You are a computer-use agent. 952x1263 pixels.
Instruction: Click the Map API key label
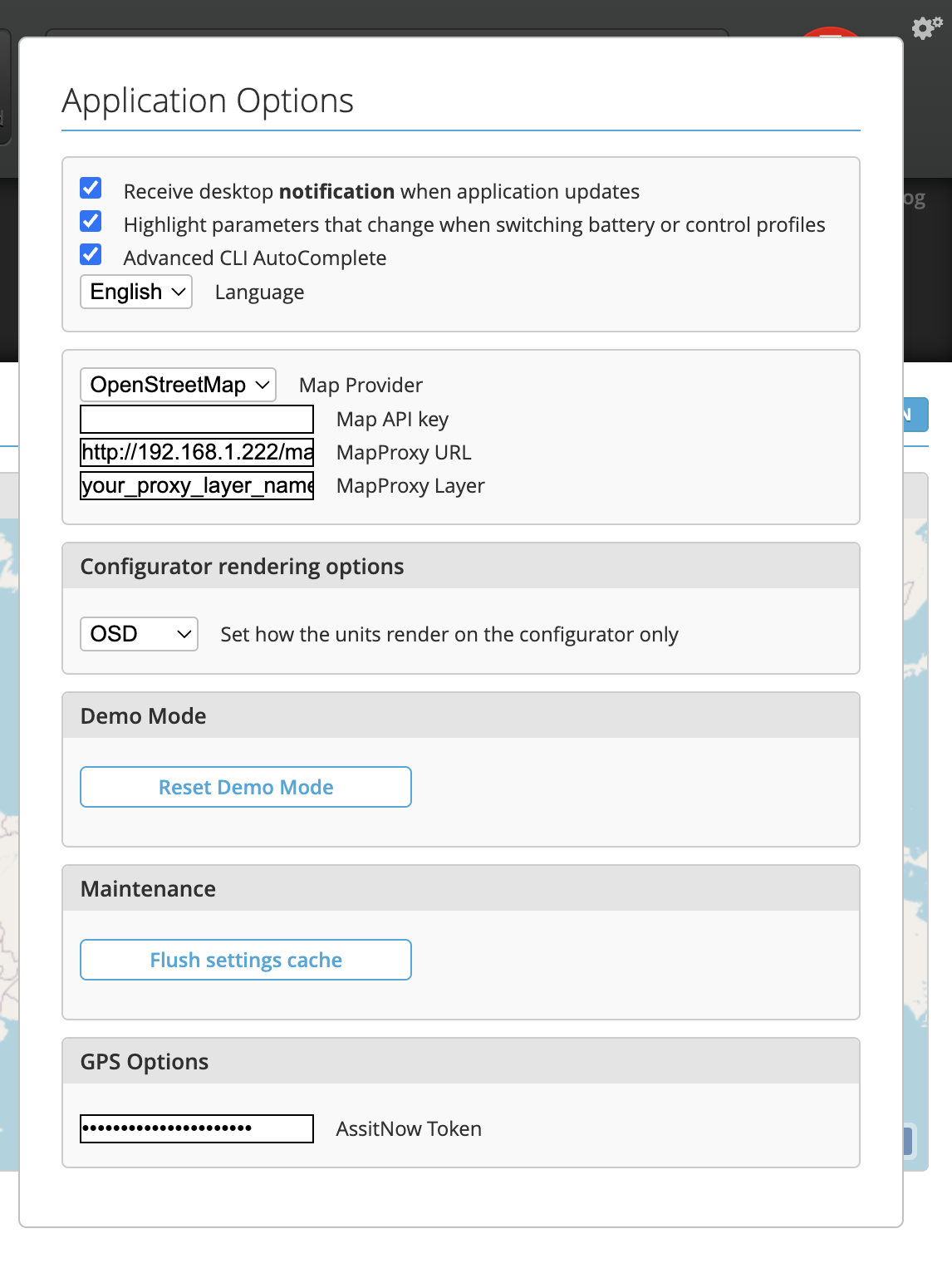392,420
